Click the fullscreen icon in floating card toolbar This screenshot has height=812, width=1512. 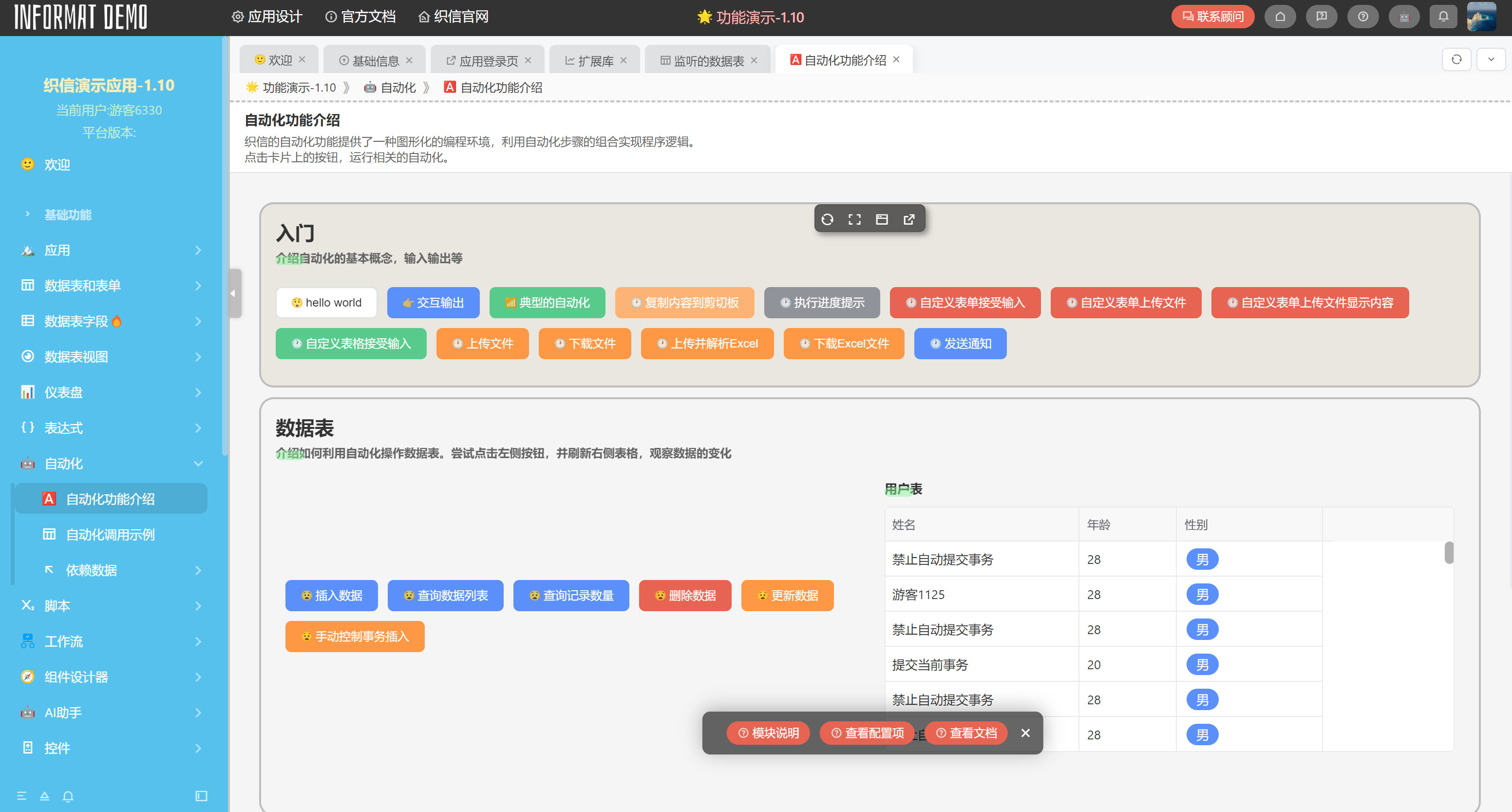click(x=854, y=220)
